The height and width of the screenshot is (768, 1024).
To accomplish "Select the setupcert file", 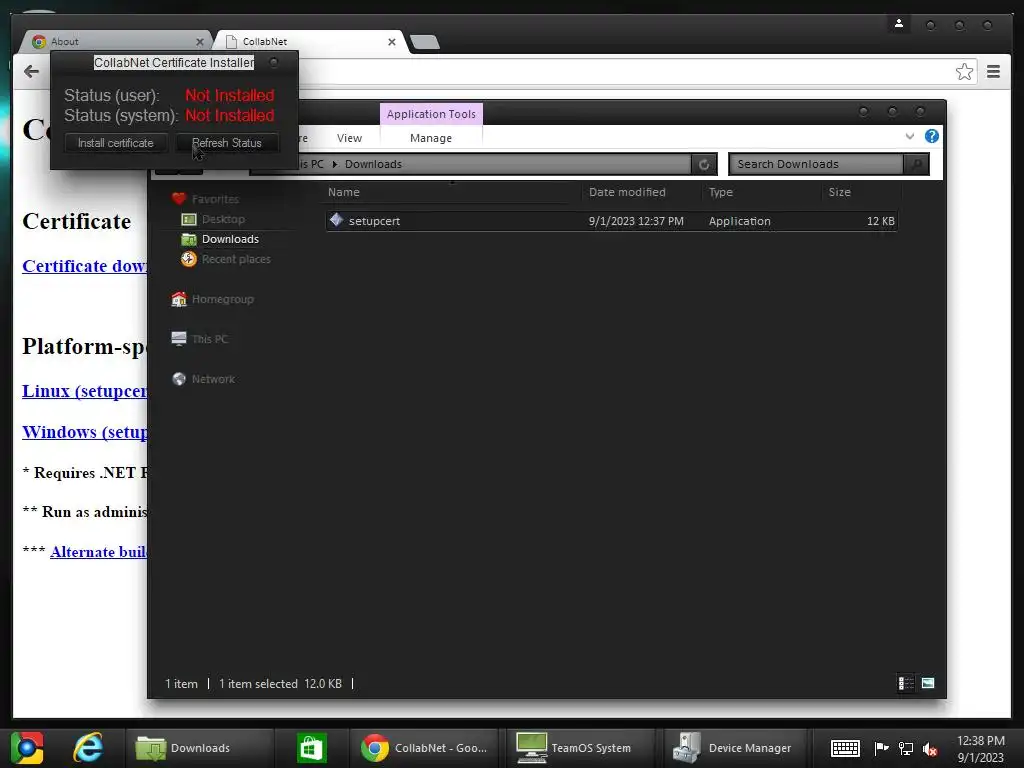I will coord(611,221).
